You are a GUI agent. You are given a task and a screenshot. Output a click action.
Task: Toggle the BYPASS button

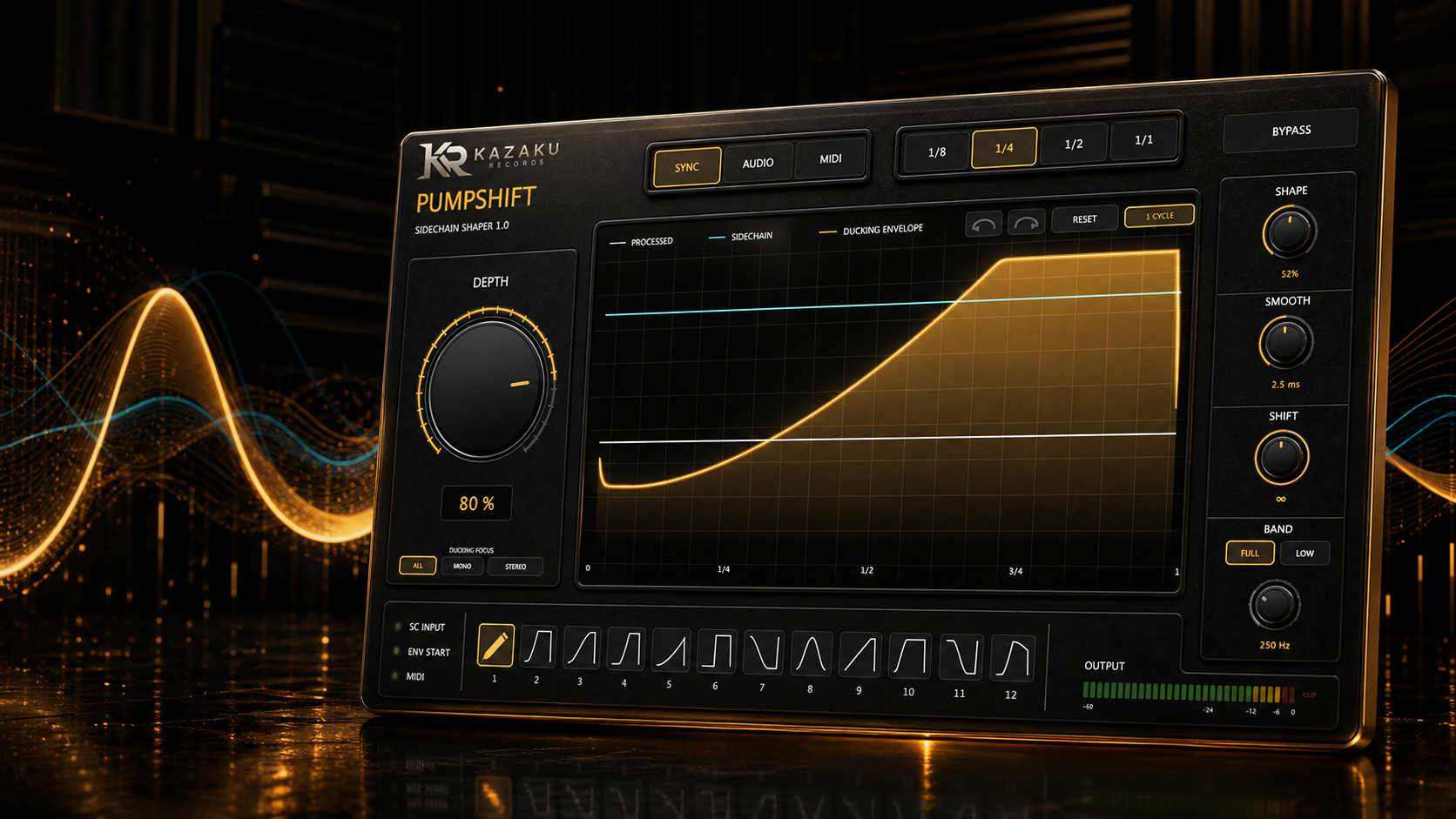pos(1291,131)
